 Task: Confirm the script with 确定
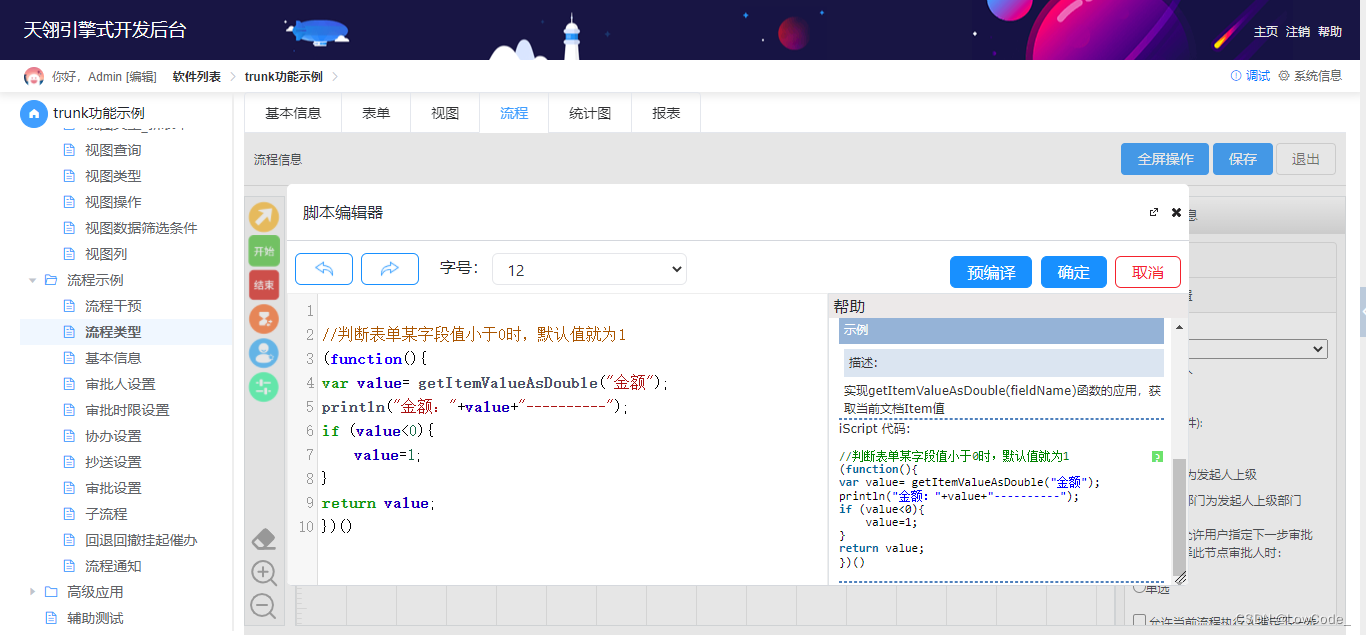point(1074,272)
